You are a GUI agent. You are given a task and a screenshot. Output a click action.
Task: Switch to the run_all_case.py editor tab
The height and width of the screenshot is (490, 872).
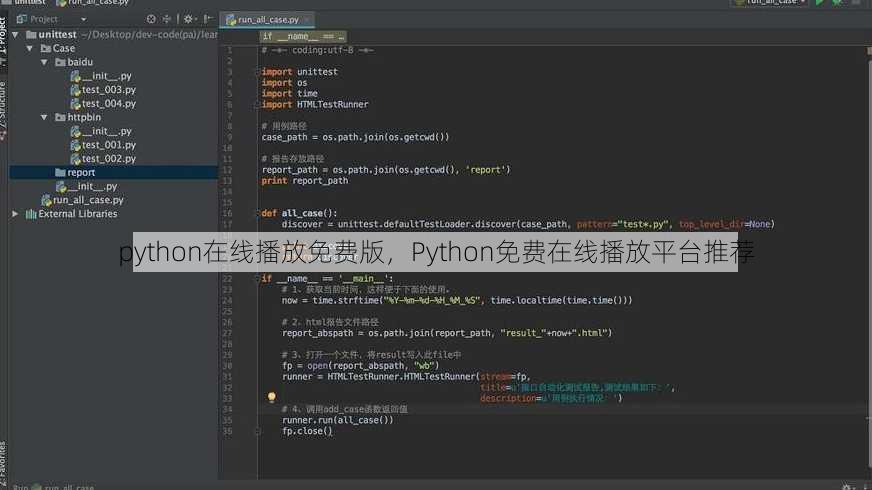268,20
